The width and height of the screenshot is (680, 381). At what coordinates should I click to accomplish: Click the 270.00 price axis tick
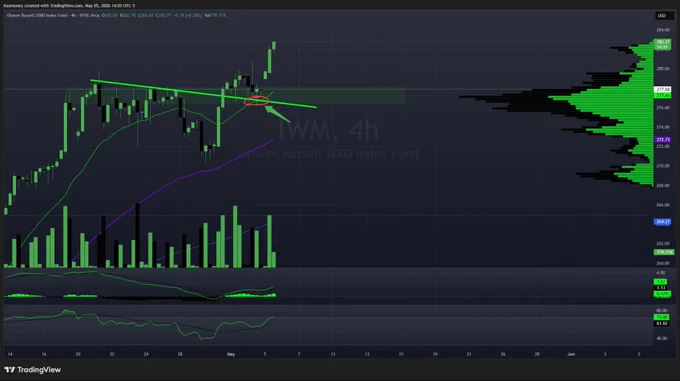coord(662,166)
